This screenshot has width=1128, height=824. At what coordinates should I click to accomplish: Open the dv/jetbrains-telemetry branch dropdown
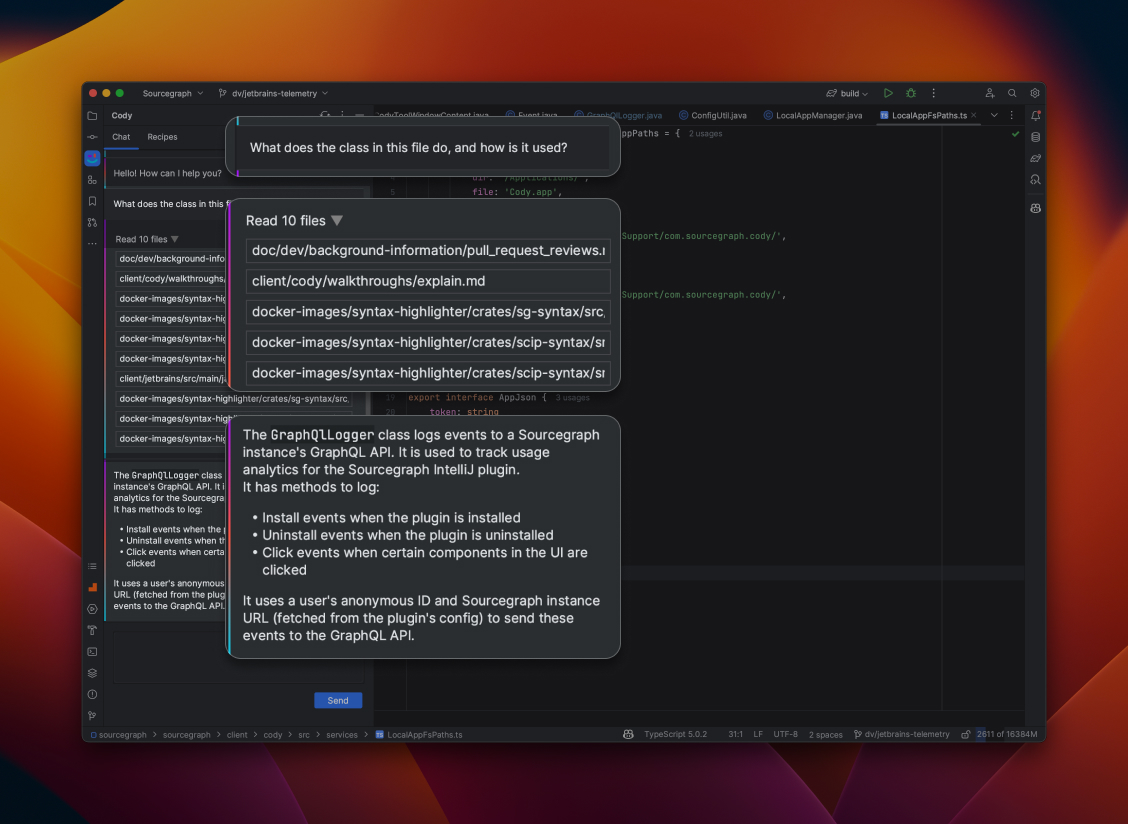click(273, 94)
